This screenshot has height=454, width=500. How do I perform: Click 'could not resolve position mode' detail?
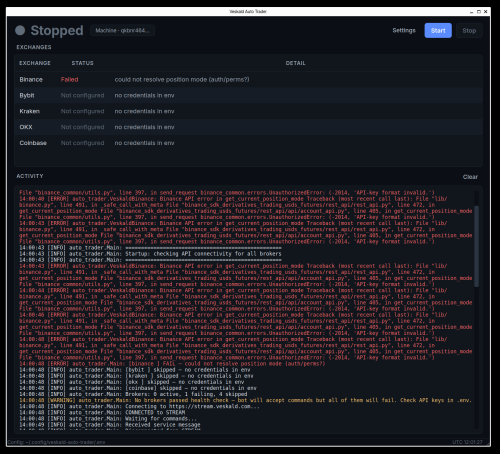(x=182, y=79)
